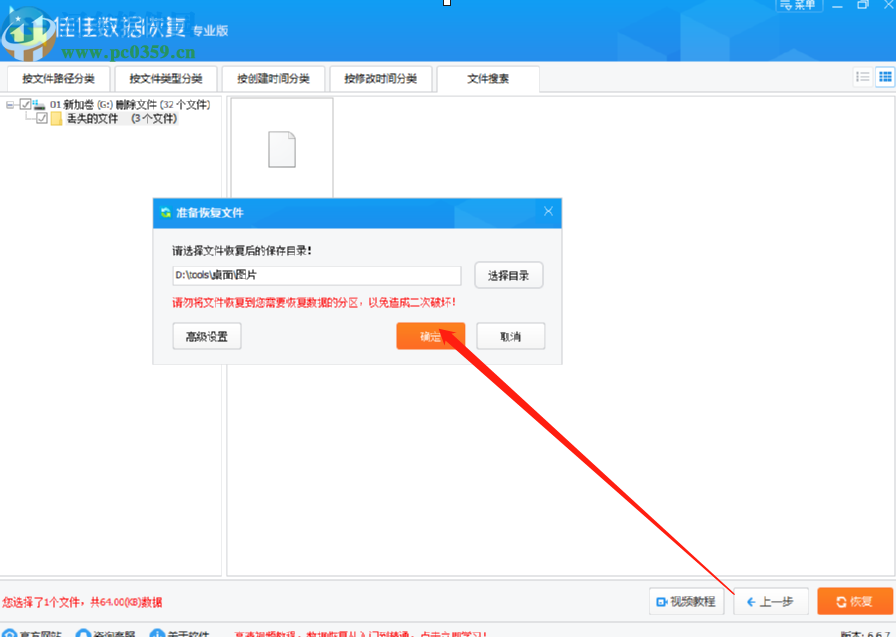Click the save path input field

(317, 275)
